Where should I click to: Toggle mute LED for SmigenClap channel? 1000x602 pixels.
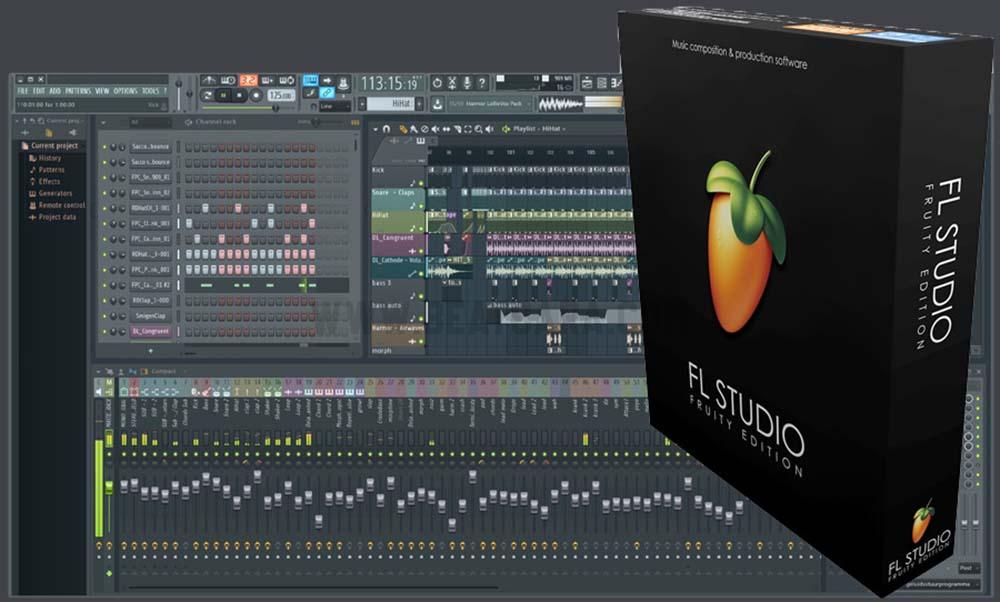tap(104, 316)
